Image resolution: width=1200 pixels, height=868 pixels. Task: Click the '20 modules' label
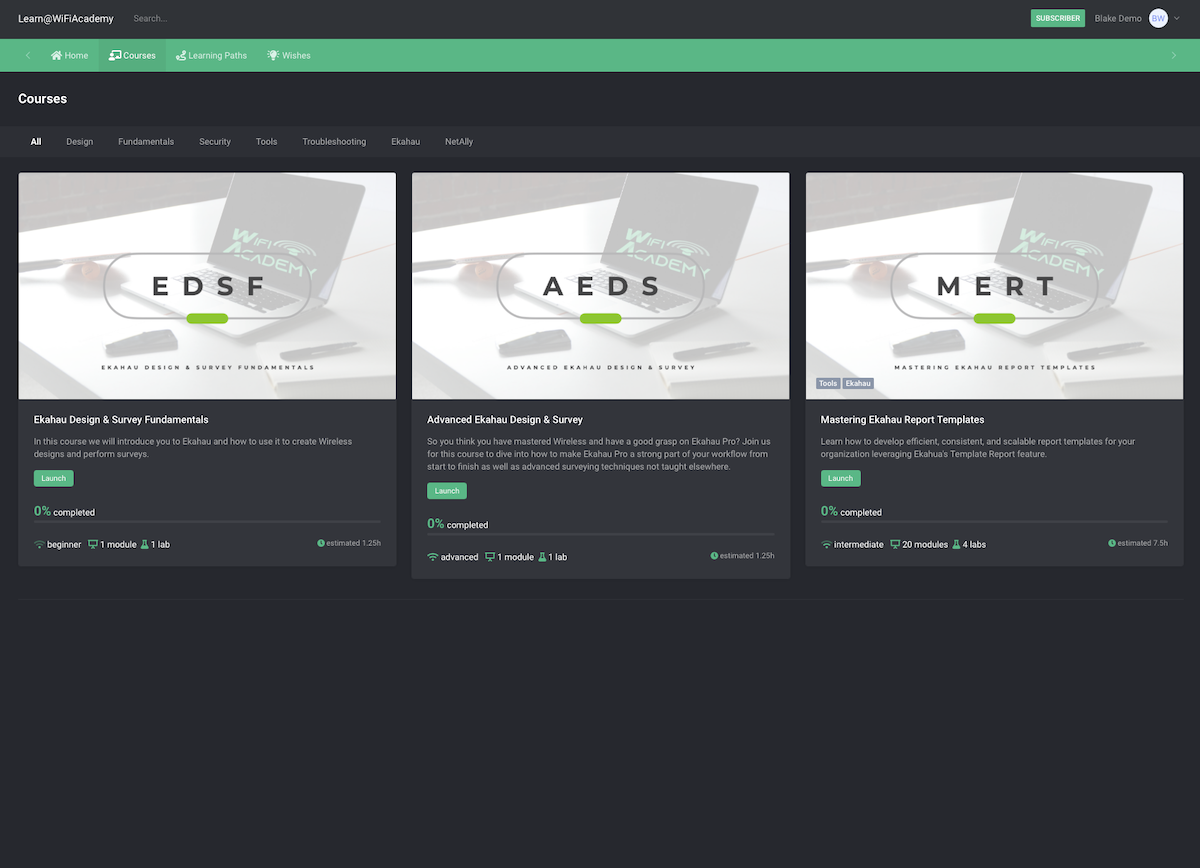click(x=925, y=545)
